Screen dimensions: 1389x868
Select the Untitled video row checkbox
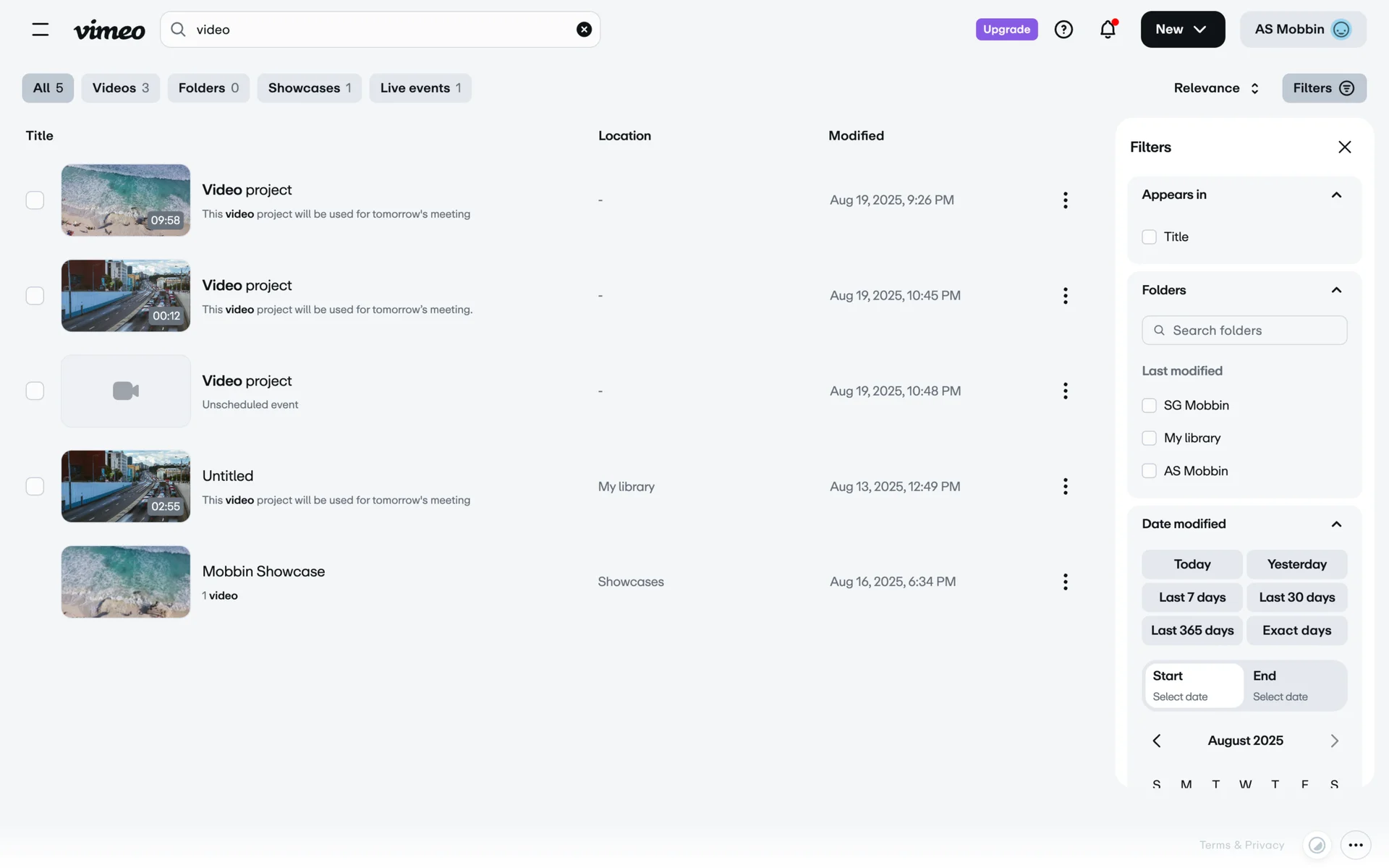coord(35,486)
